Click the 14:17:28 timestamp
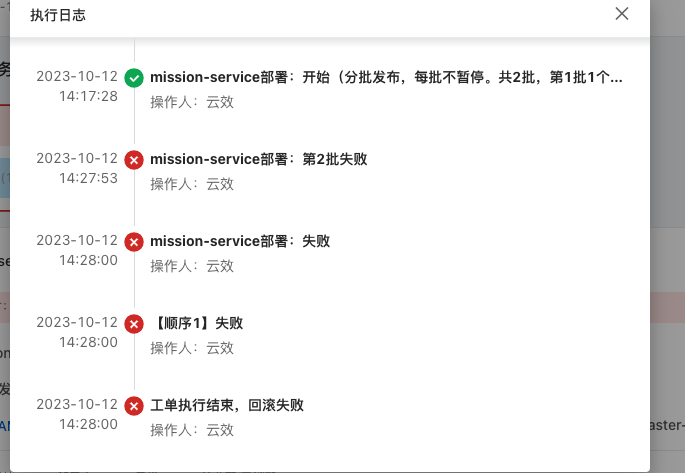 pos(88,96)
